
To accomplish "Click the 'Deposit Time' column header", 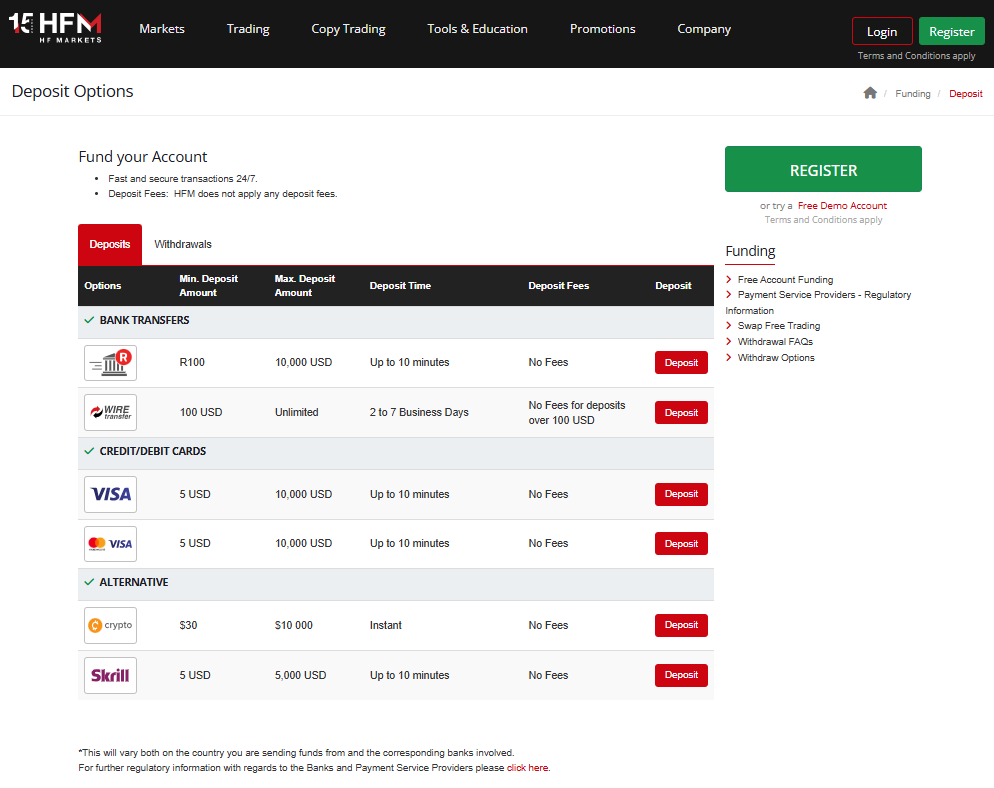I will pyautogui.click(x=400, y=286).
